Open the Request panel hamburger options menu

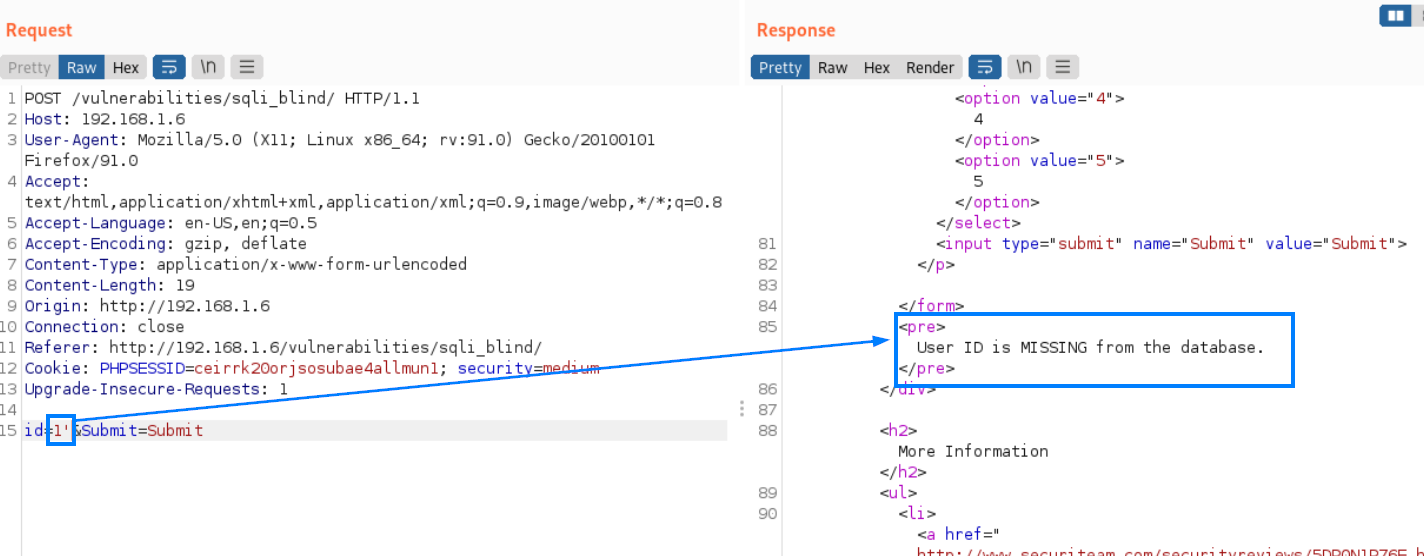tap(247, 67)
